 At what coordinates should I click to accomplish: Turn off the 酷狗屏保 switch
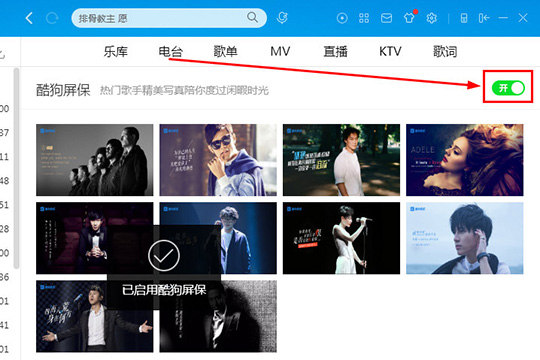pos(508,88)
